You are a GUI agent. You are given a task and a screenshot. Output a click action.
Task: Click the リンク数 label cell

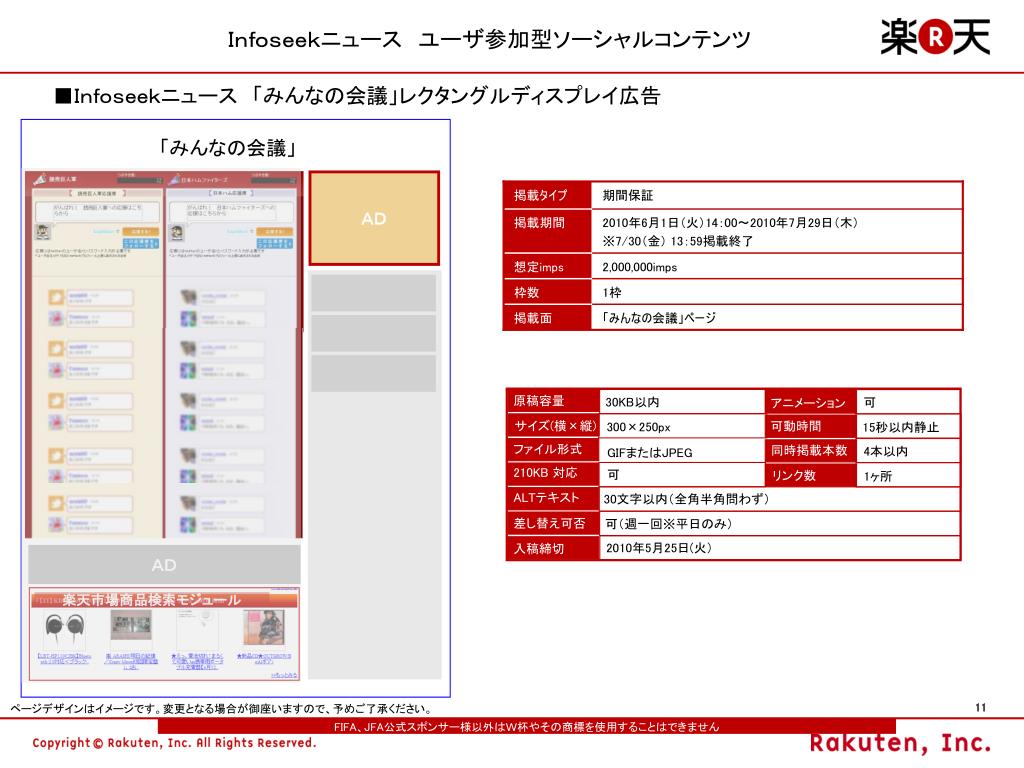(810, 475)
